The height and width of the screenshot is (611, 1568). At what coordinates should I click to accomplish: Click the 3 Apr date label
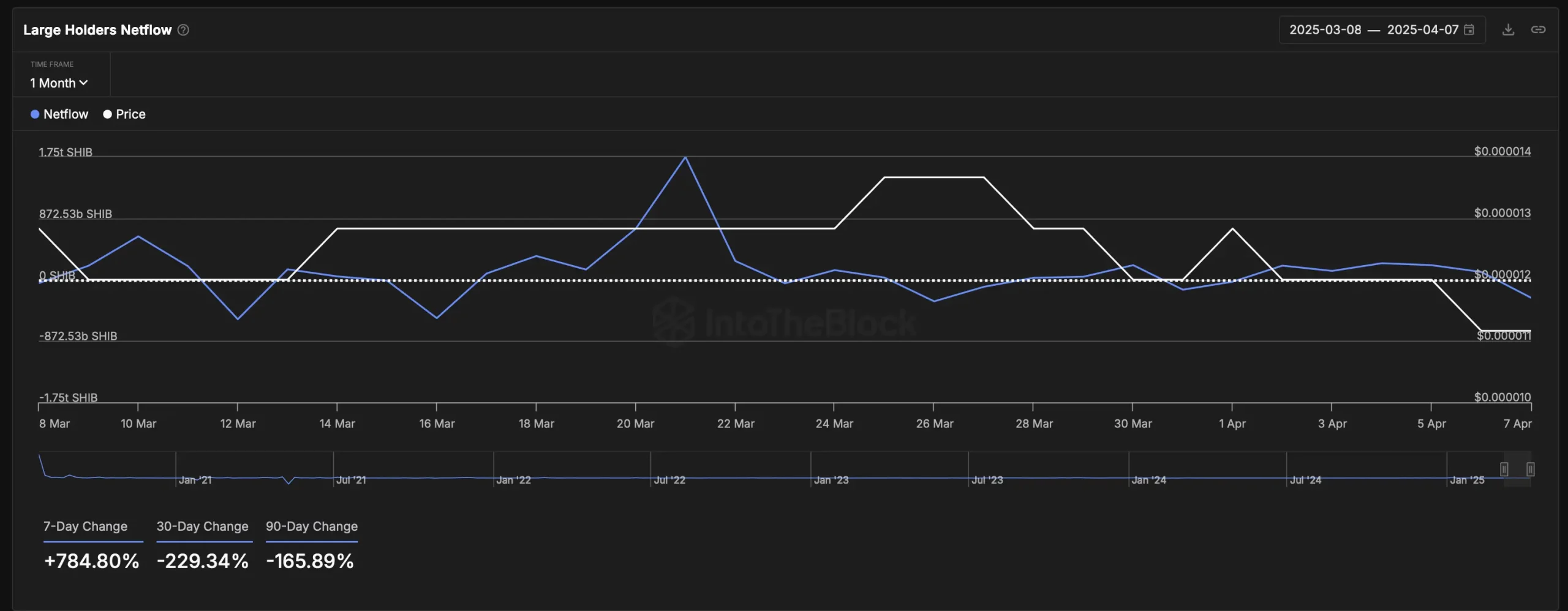click(x=1332, y=424)
